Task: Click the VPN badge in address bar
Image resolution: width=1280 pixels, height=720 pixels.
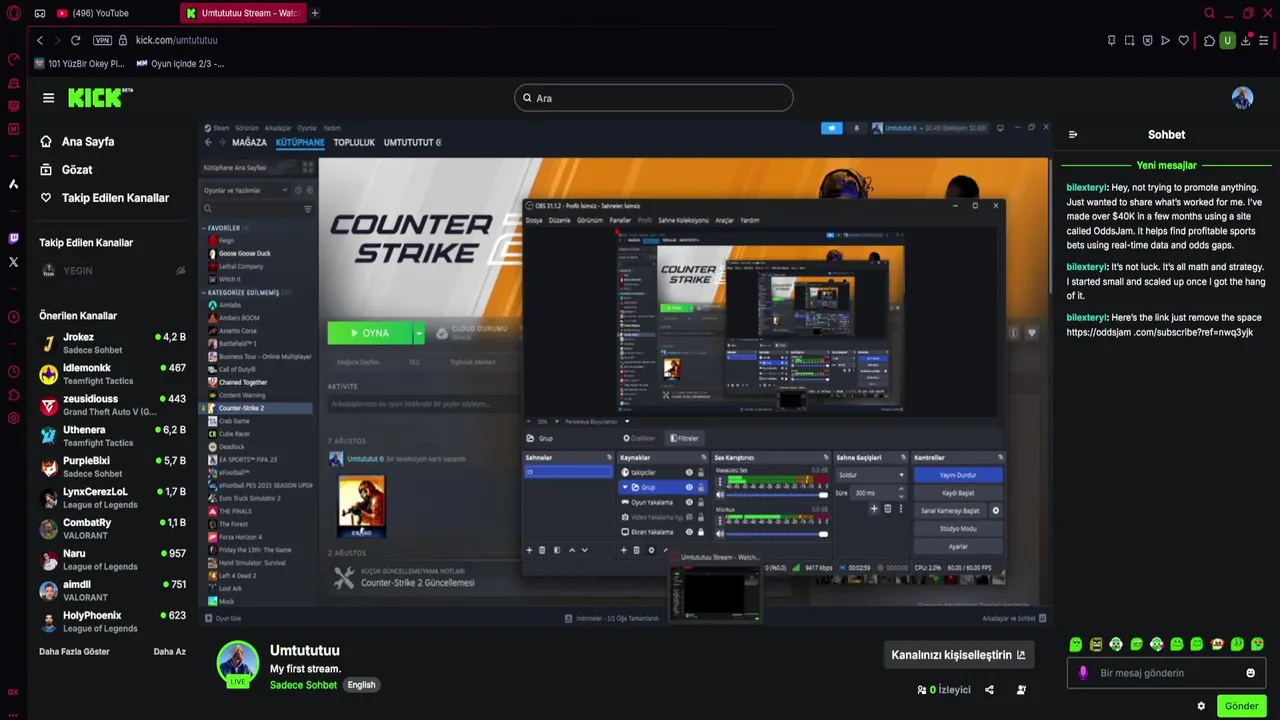Action: (x=102, y=40)
